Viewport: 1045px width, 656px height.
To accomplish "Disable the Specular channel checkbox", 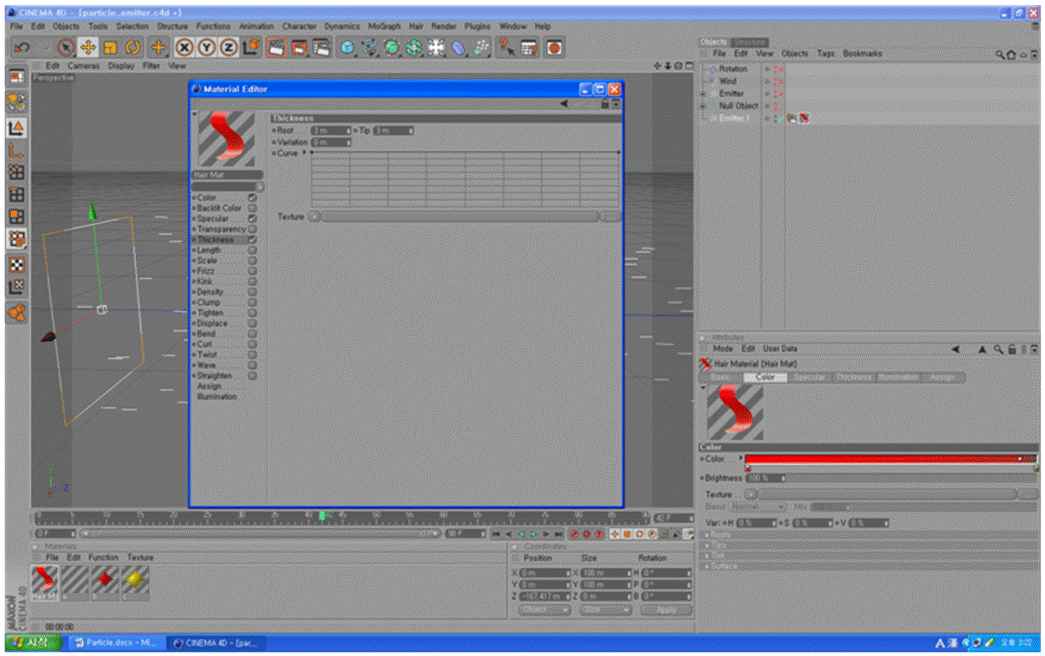I will tap(252, 218).
